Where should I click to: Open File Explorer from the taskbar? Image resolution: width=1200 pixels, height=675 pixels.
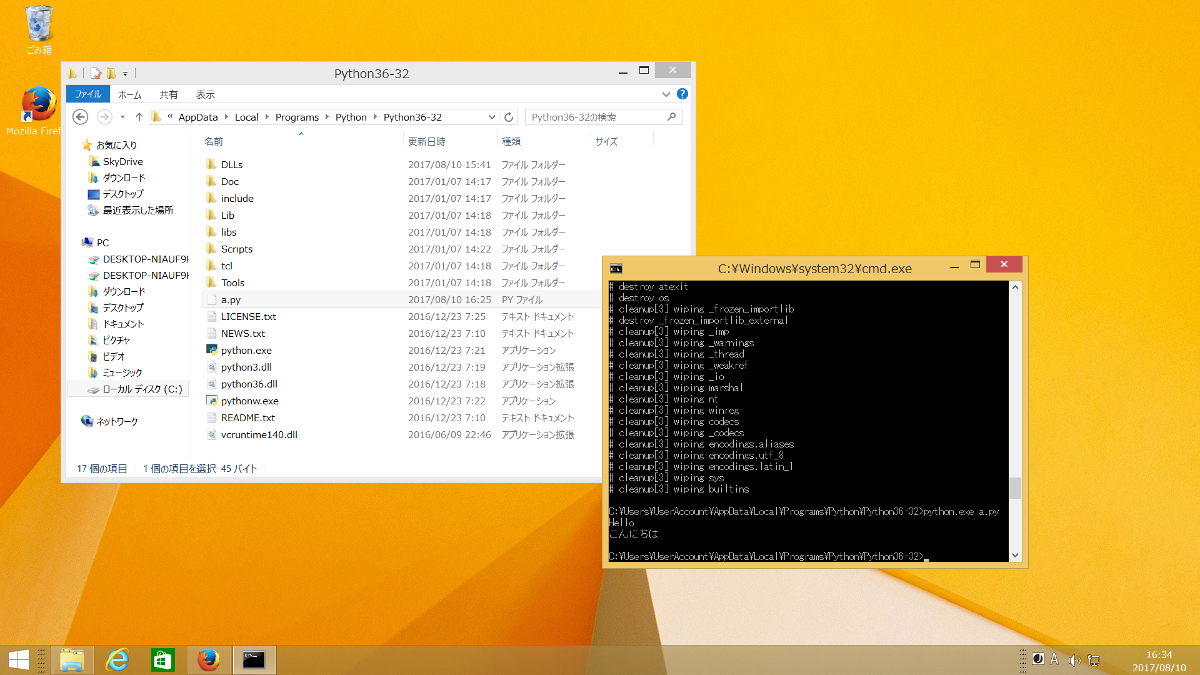click(71, 659)
